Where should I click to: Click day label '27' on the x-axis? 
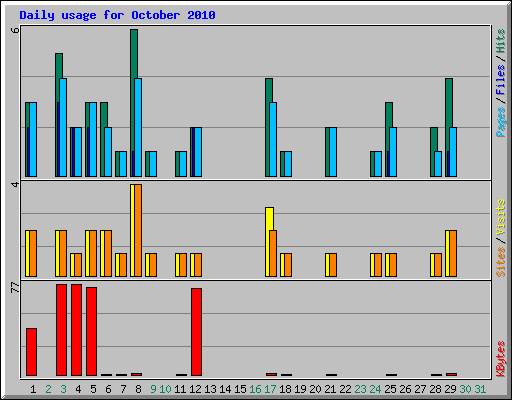(420, 389)
